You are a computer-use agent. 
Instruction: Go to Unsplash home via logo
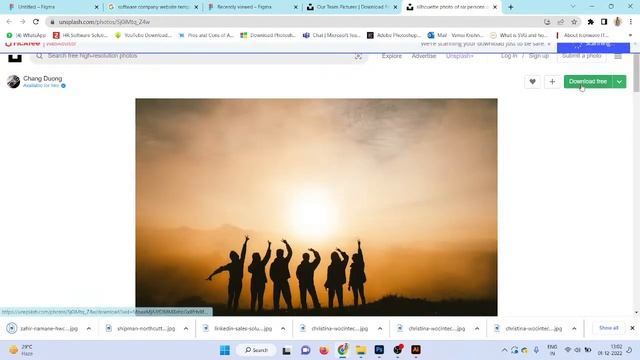[x=15, y=57]
